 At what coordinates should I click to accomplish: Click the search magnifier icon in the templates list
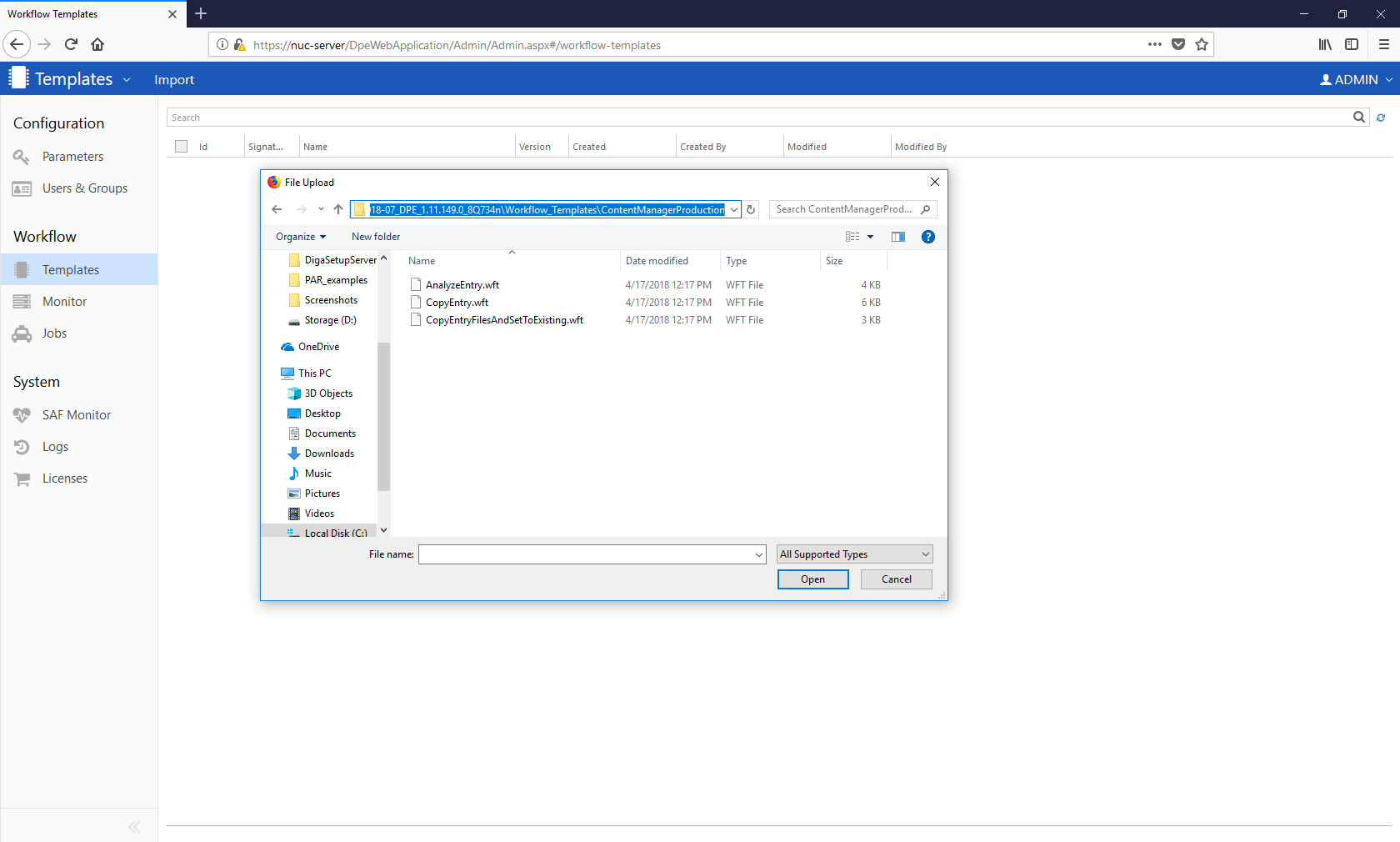(x=1359, y=118)
